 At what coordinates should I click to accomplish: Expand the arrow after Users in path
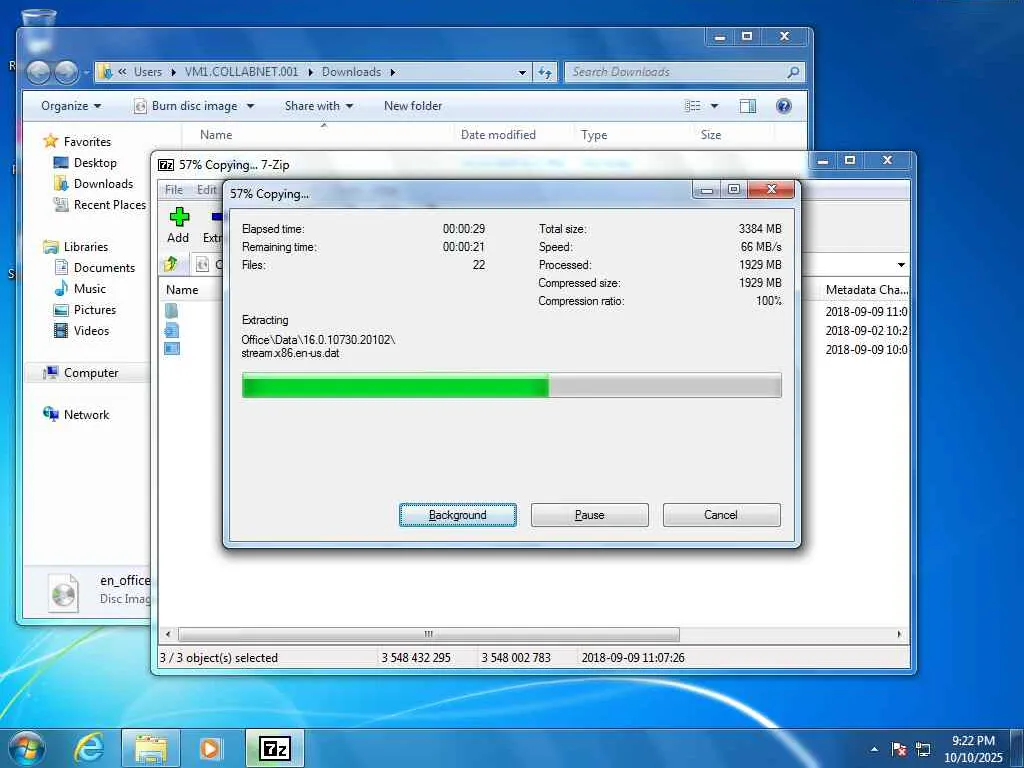(x=173, y=72)
